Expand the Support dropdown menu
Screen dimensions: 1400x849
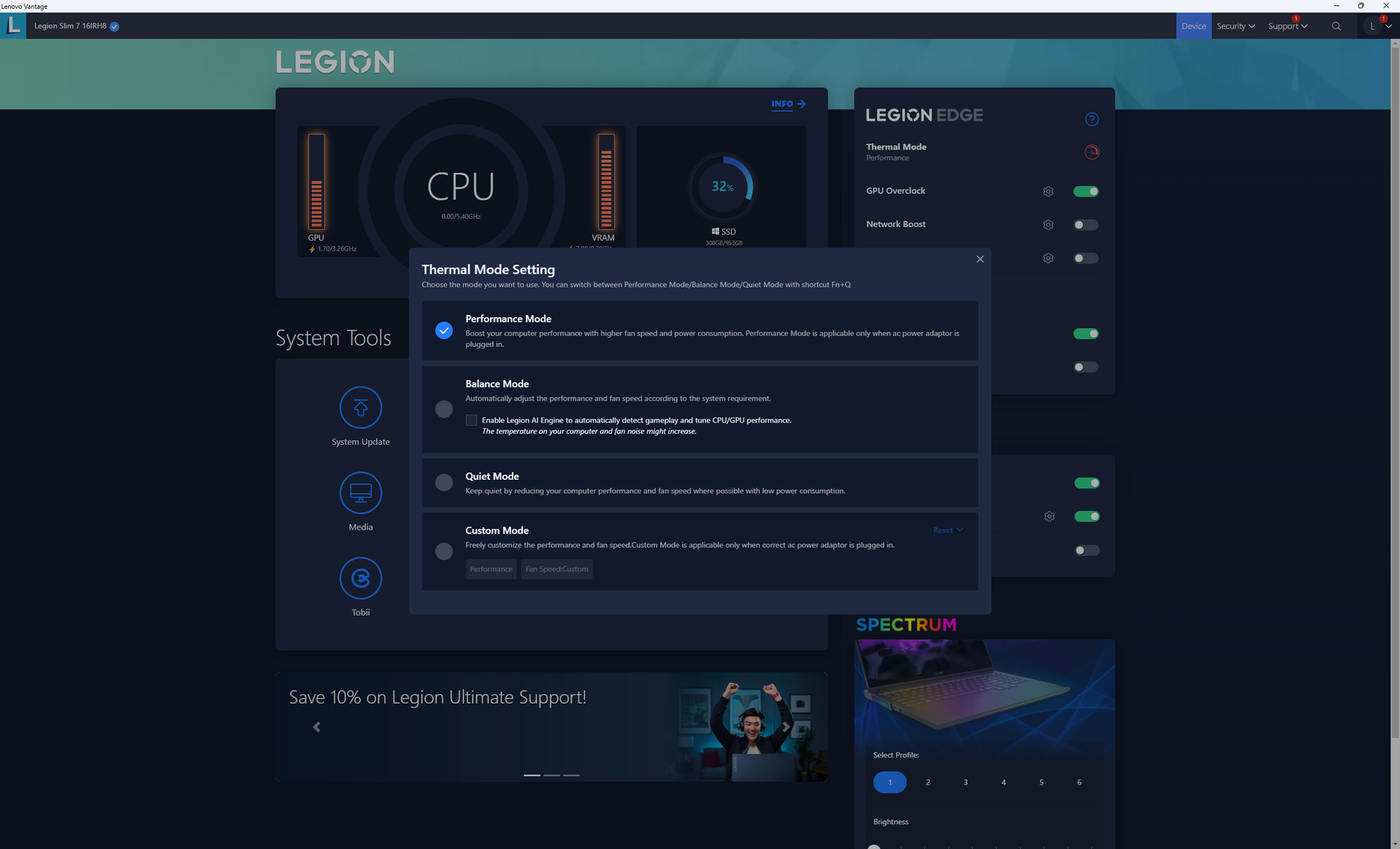1287,26
